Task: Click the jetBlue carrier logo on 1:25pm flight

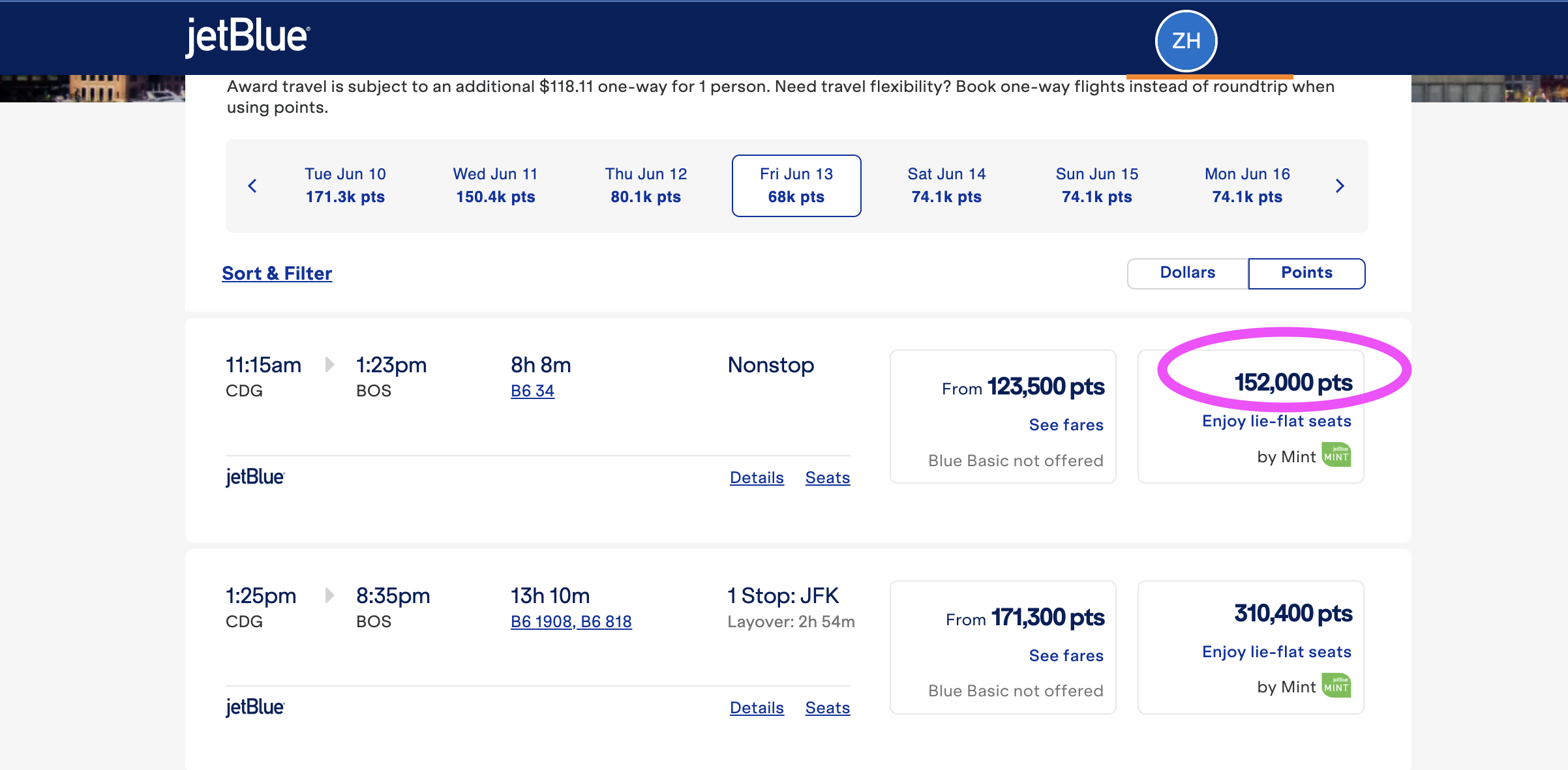Action: click(255, 707)
